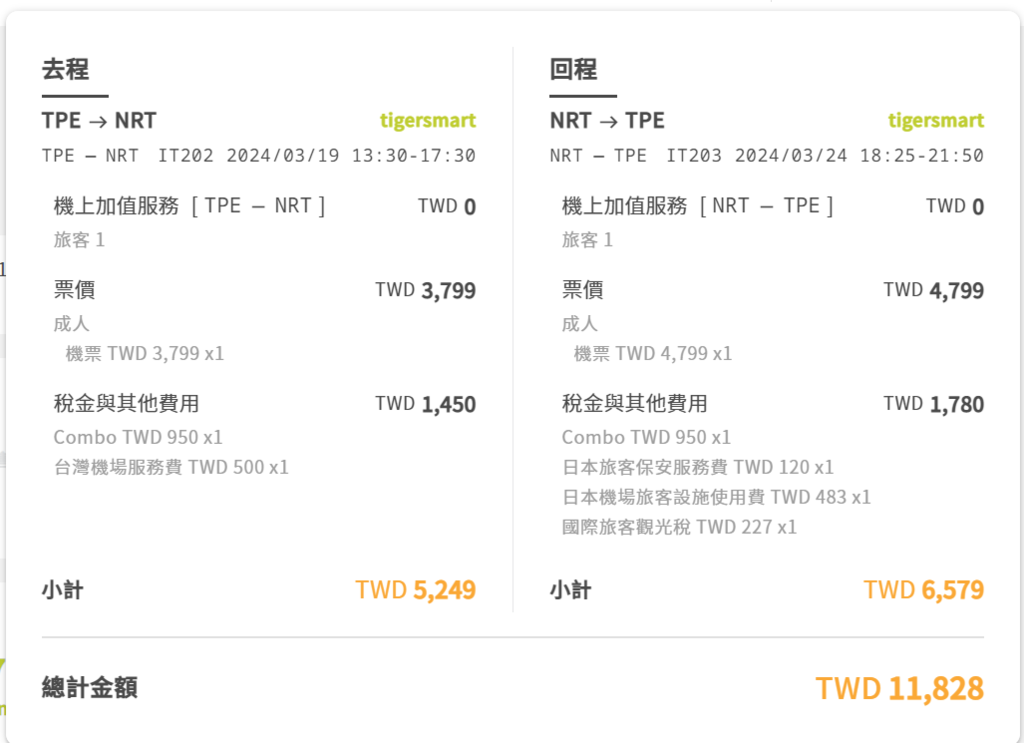Click the 國際旅客觀光稅 TWD 227 line
1024x743 pixels.
tap(679, 527)
